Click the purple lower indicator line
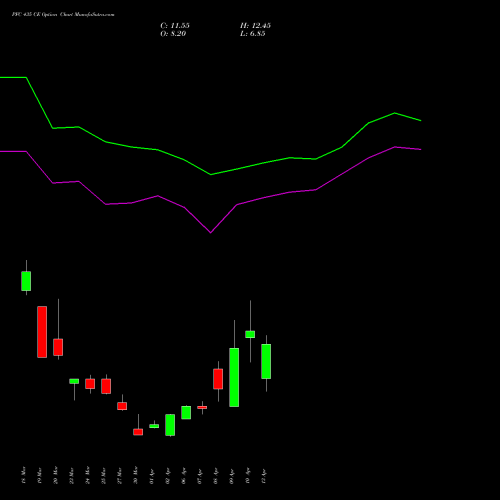Screen dimensions: 500x500 point(211,233)
